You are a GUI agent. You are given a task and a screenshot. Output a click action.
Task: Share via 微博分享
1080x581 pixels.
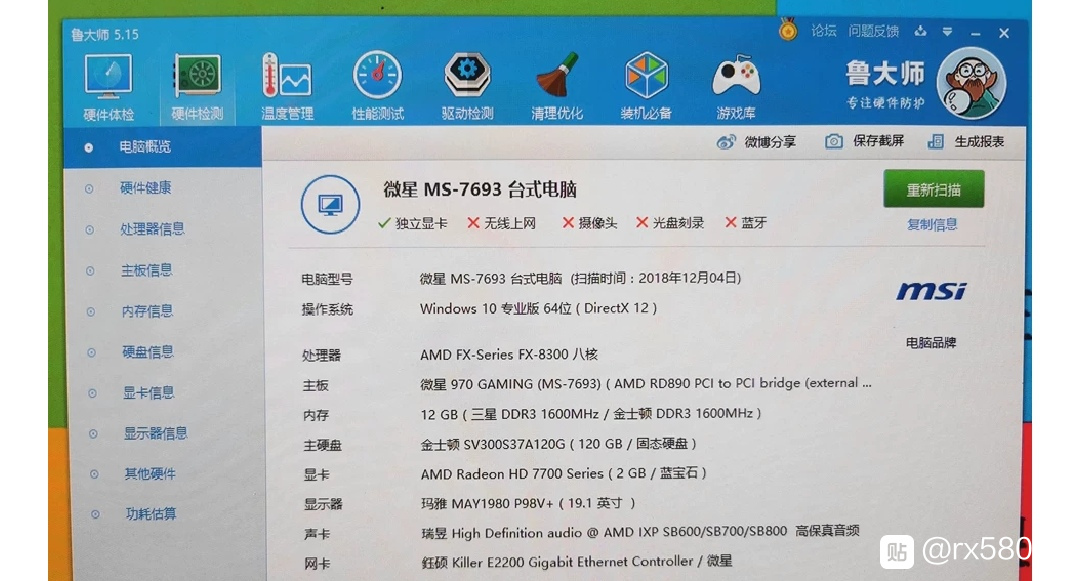click(x=756, y=142)
